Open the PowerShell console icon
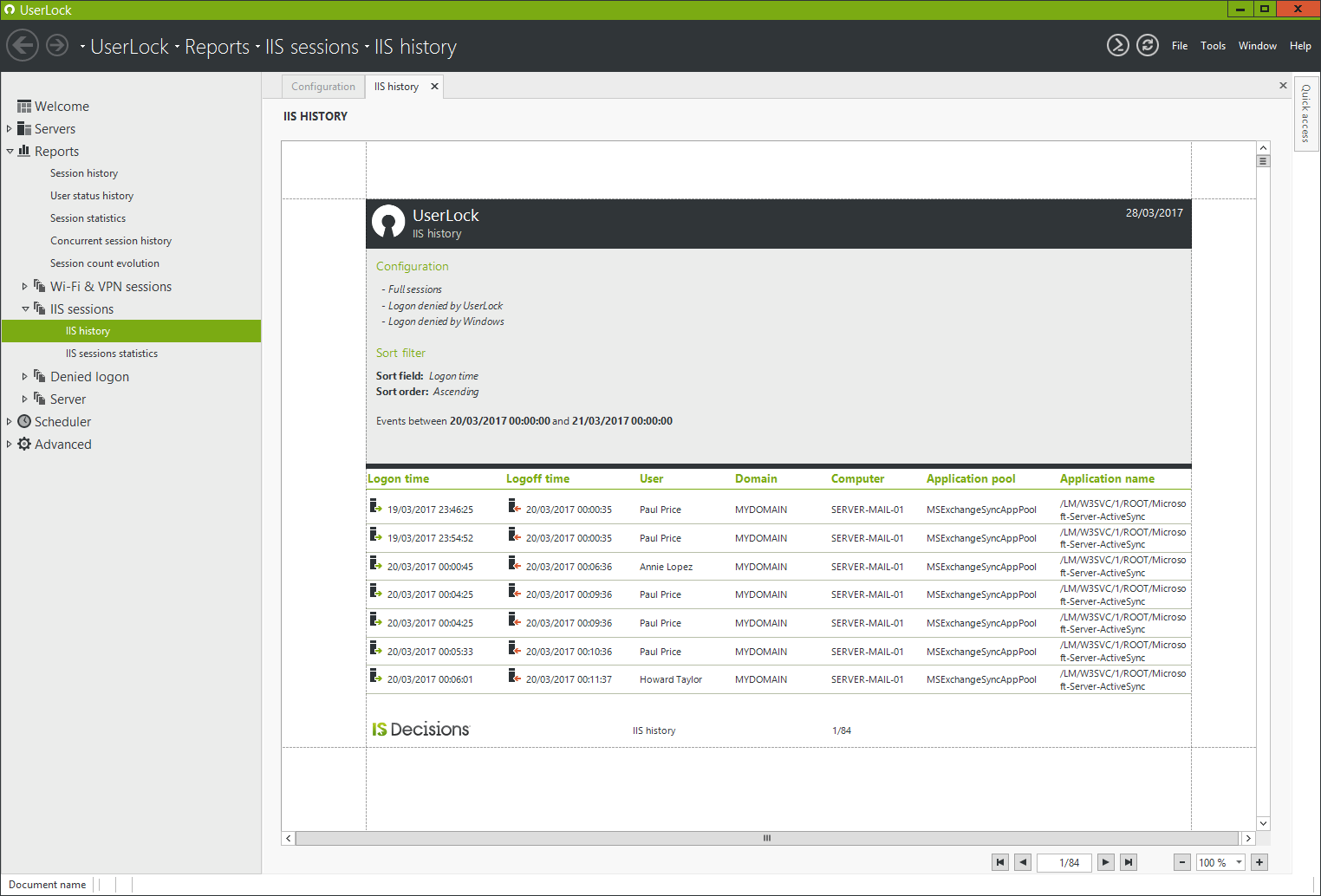 pos(1118,45)
